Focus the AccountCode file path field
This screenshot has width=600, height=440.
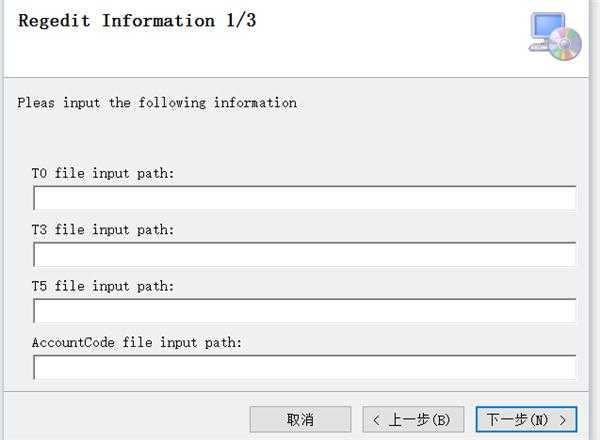click(304, 367)
